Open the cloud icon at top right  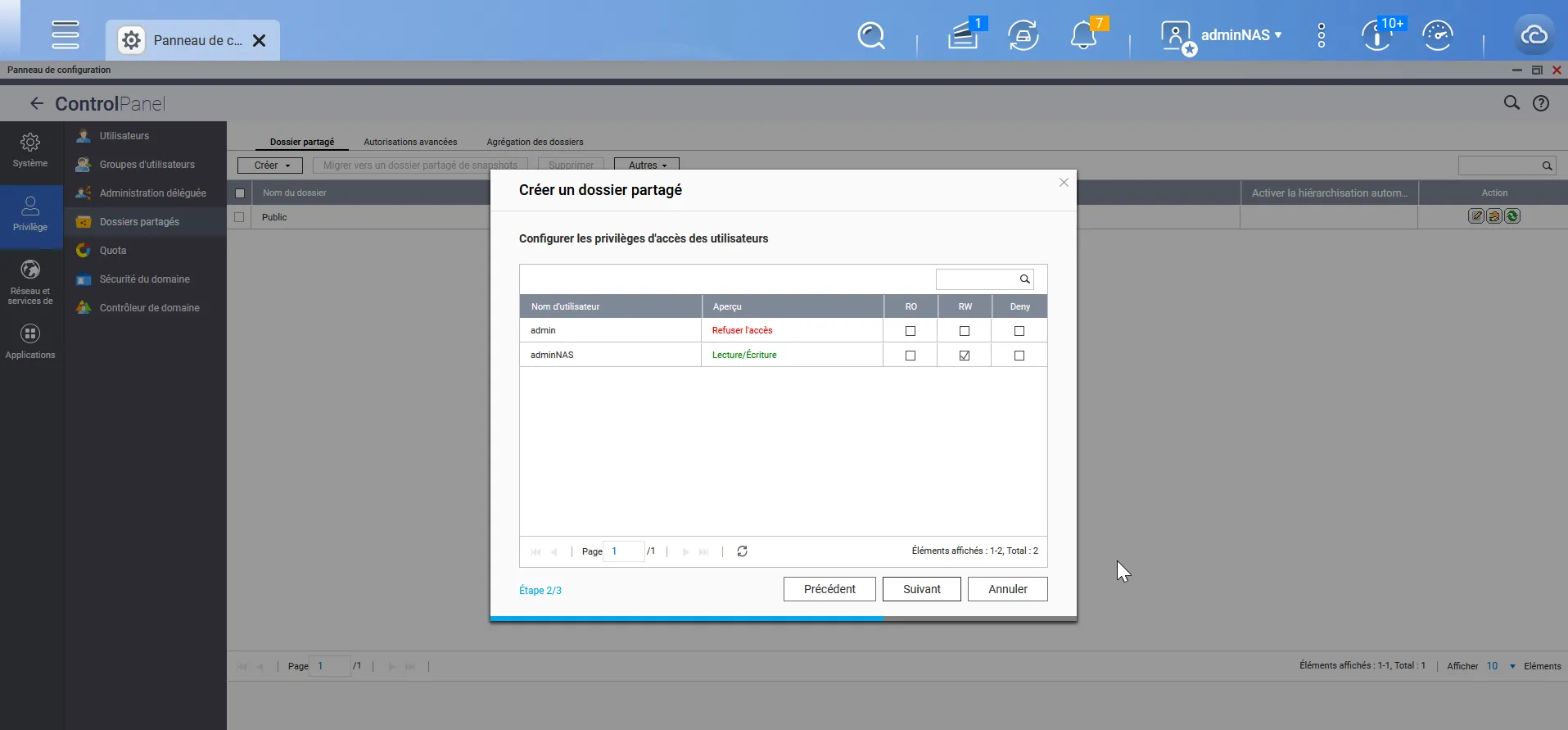(x=1533, y=35)
